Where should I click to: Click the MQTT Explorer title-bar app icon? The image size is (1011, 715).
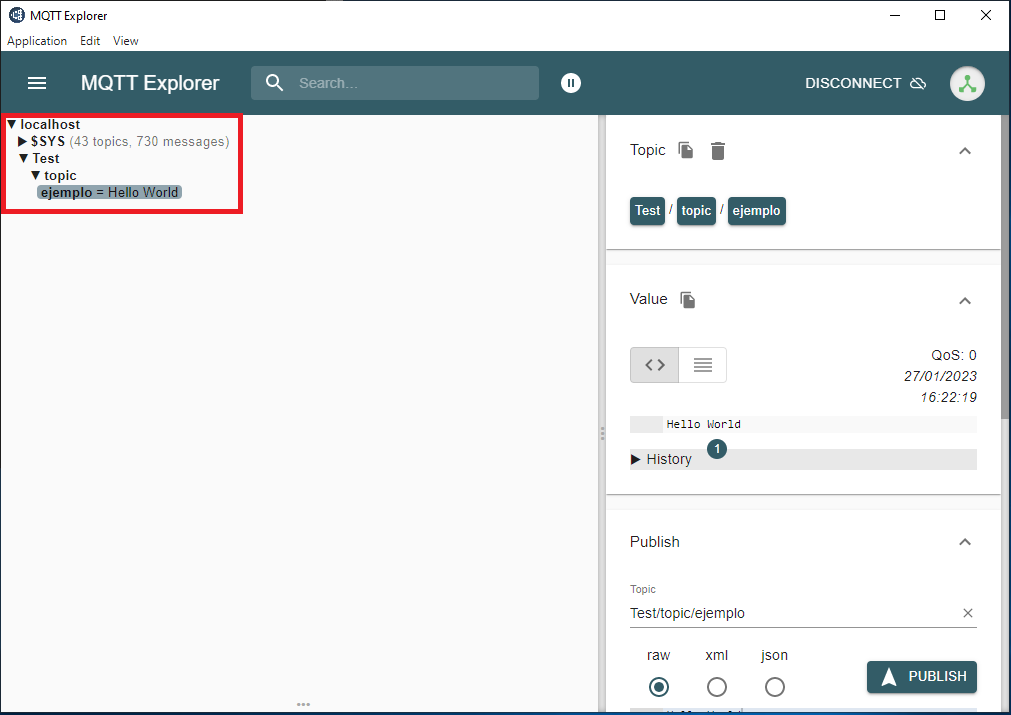coord(16,15)
